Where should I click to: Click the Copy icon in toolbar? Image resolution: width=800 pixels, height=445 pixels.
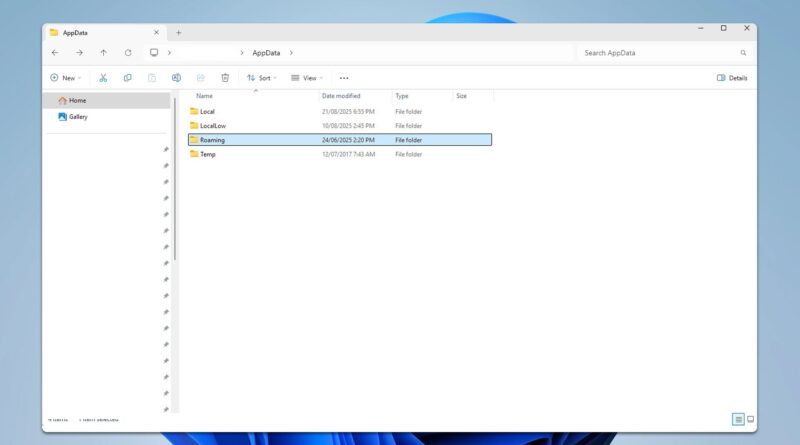coord(127,77)
